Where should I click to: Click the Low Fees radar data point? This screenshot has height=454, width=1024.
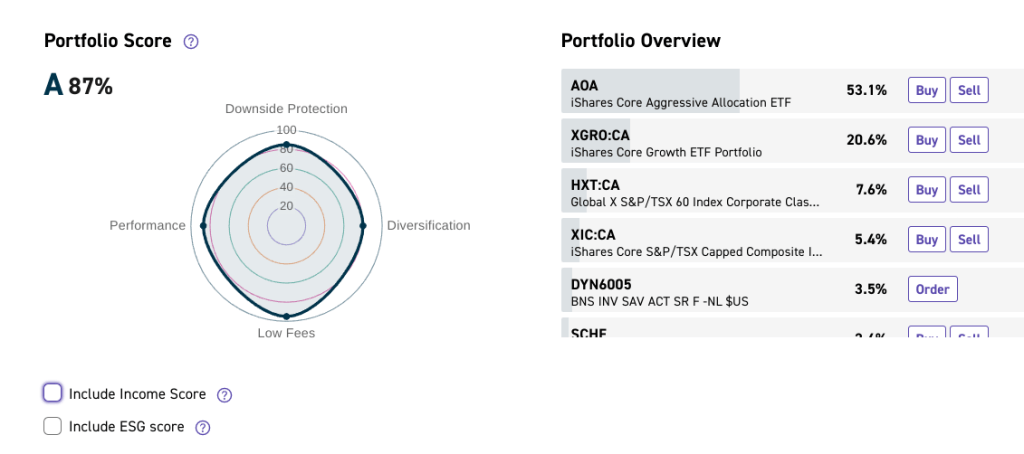(x=286, y=316)
